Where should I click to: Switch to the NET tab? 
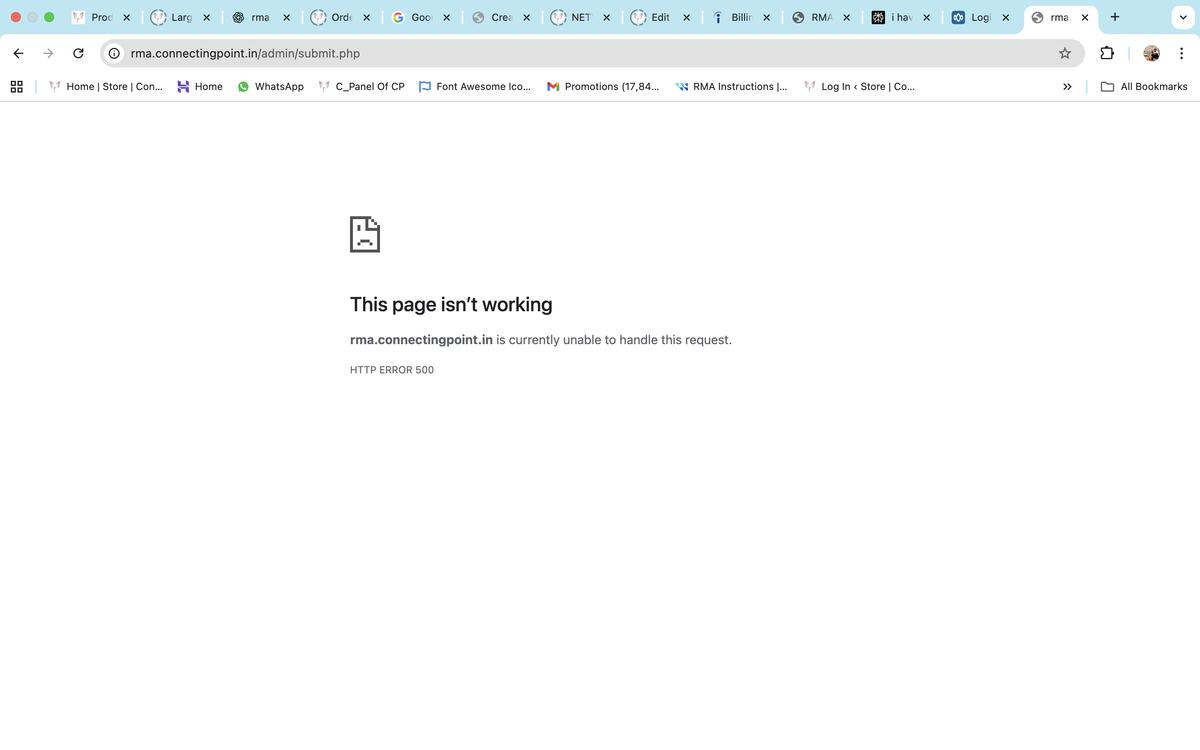point(573,17)
